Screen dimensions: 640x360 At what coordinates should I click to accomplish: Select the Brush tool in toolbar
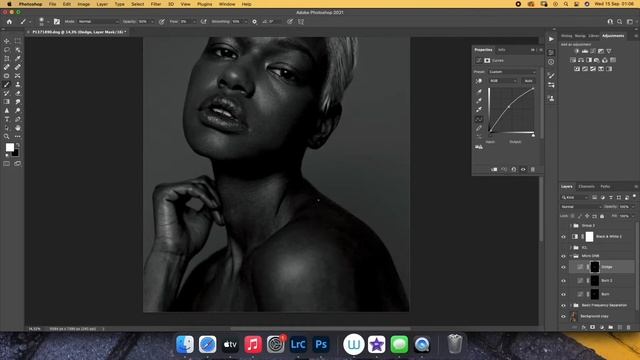tap(7, 84)
